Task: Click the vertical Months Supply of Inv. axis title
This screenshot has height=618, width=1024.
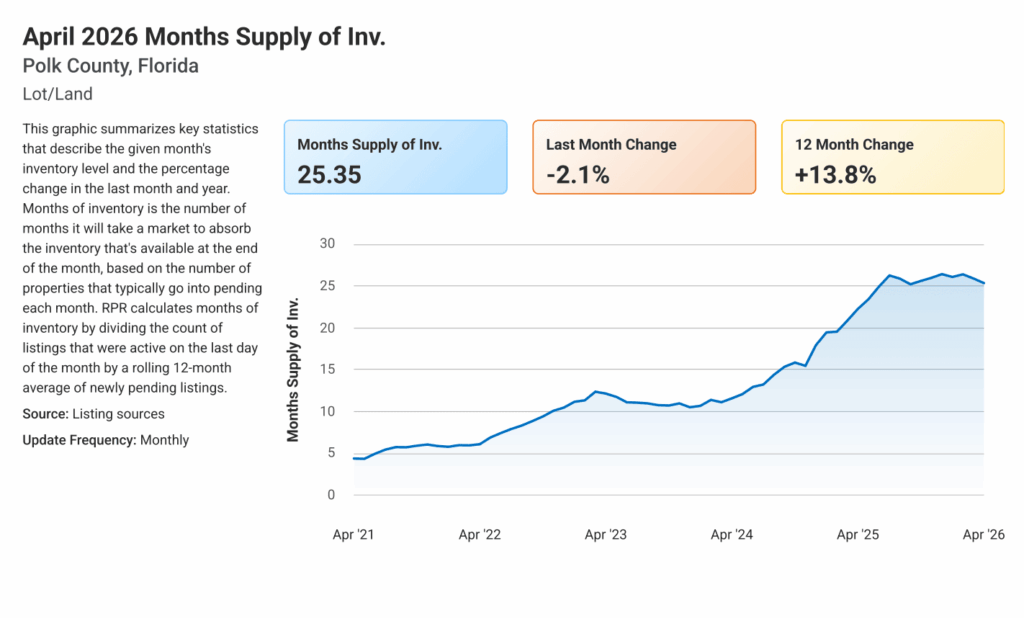Action: 293,370
